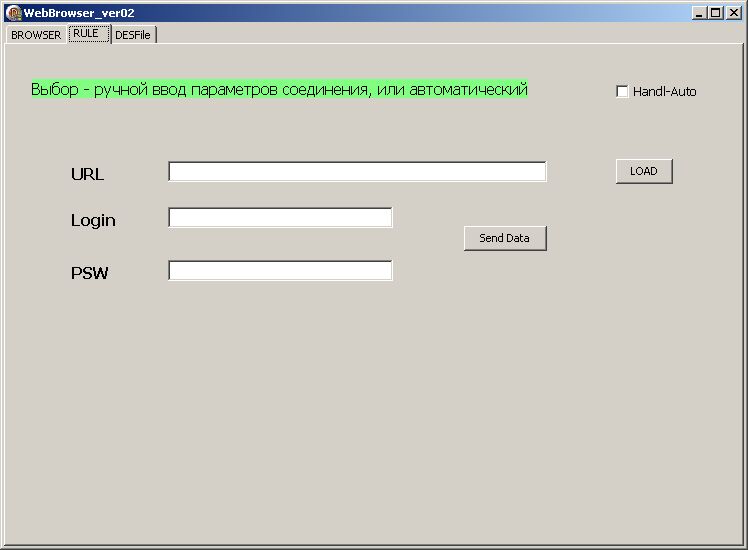Switch to the BROWSER tab
Image resolution: width=748 pixels, height=550 pixels.
36,35
